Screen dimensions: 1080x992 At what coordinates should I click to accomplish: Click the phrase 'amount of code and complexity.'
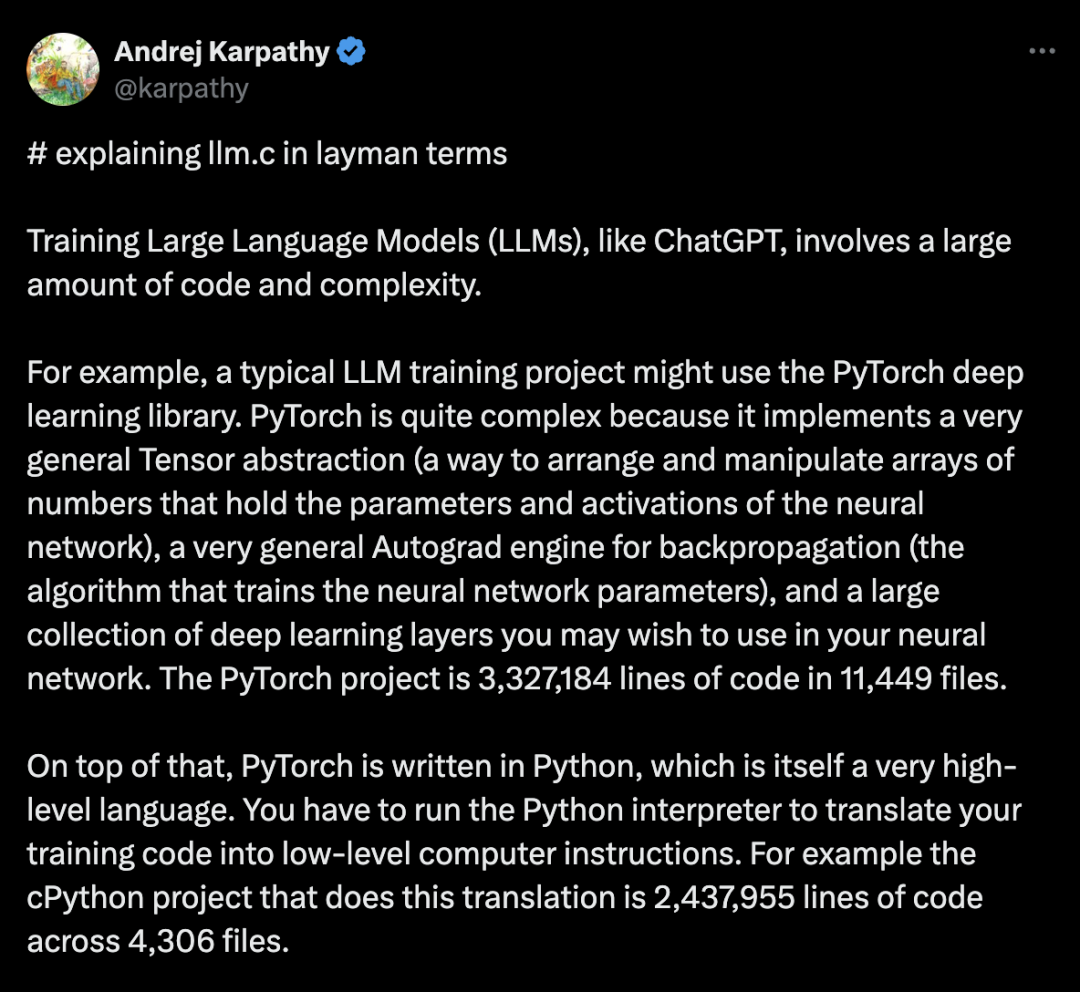pos(254,285)
